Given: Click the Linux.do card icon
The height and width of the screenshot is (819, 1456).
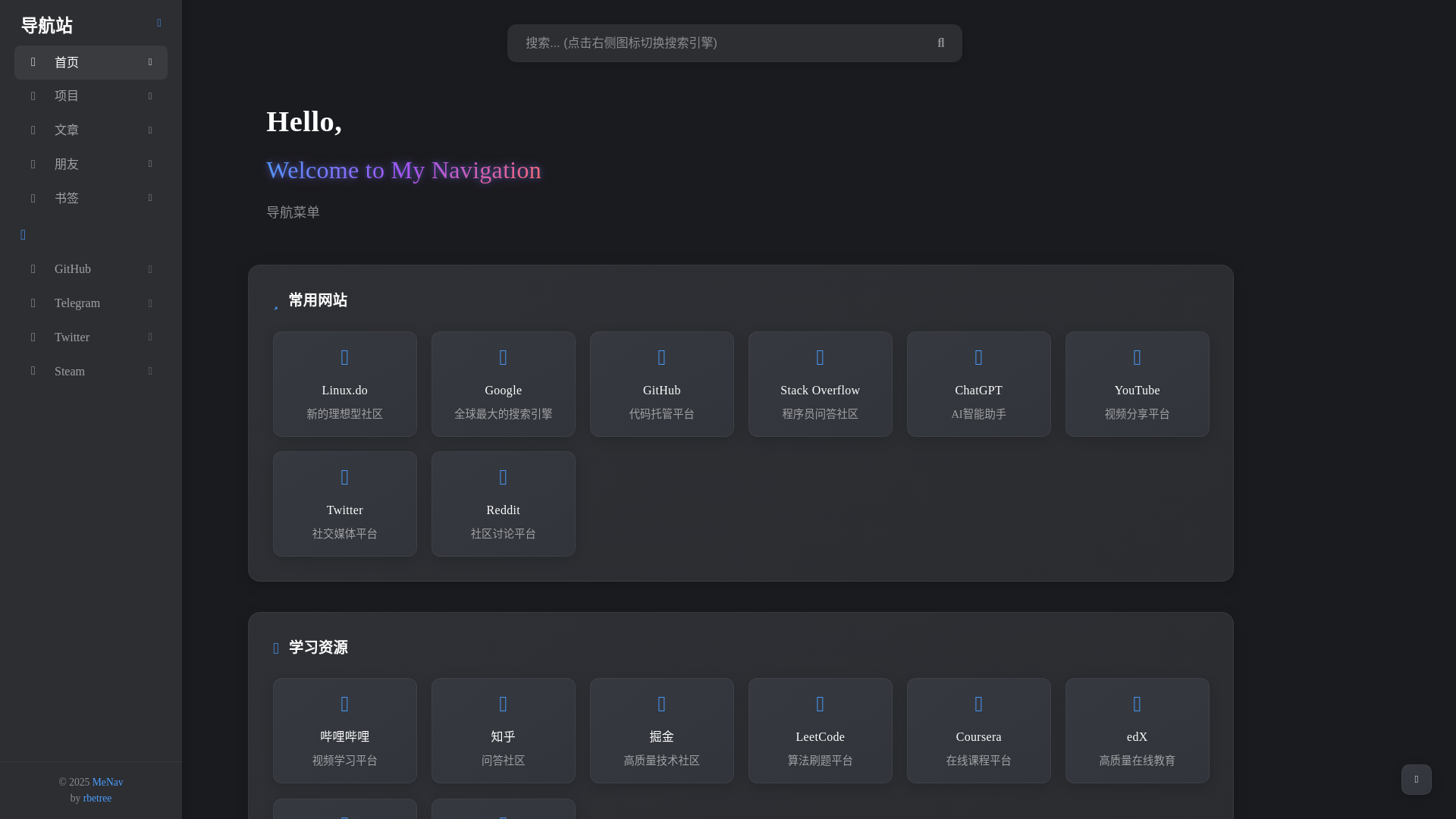Looking at the screenshot, I should pyautogui.click(x=345, y=357).
